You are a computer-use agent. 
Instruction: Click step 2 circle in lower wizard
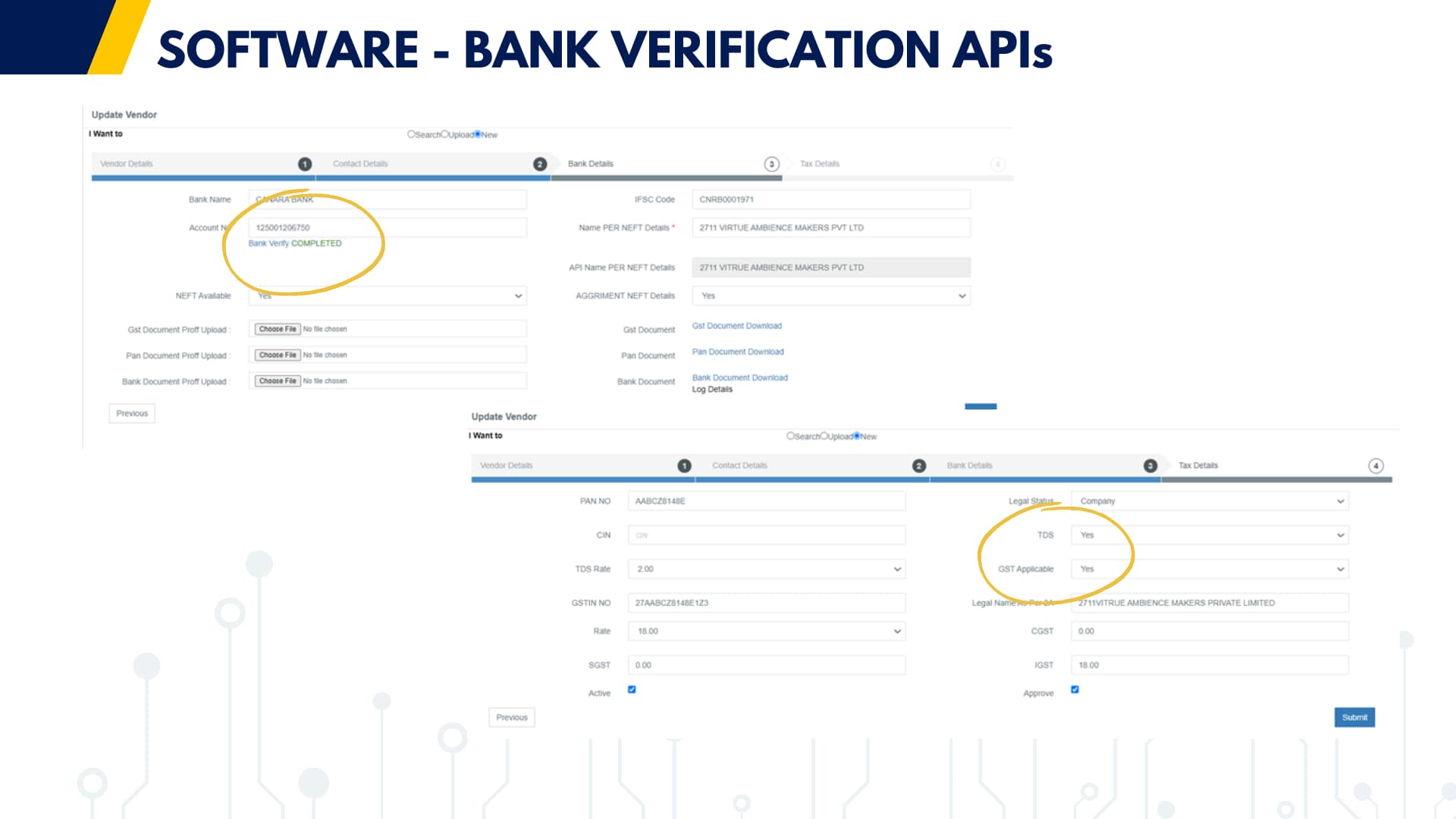coord(919,466)
